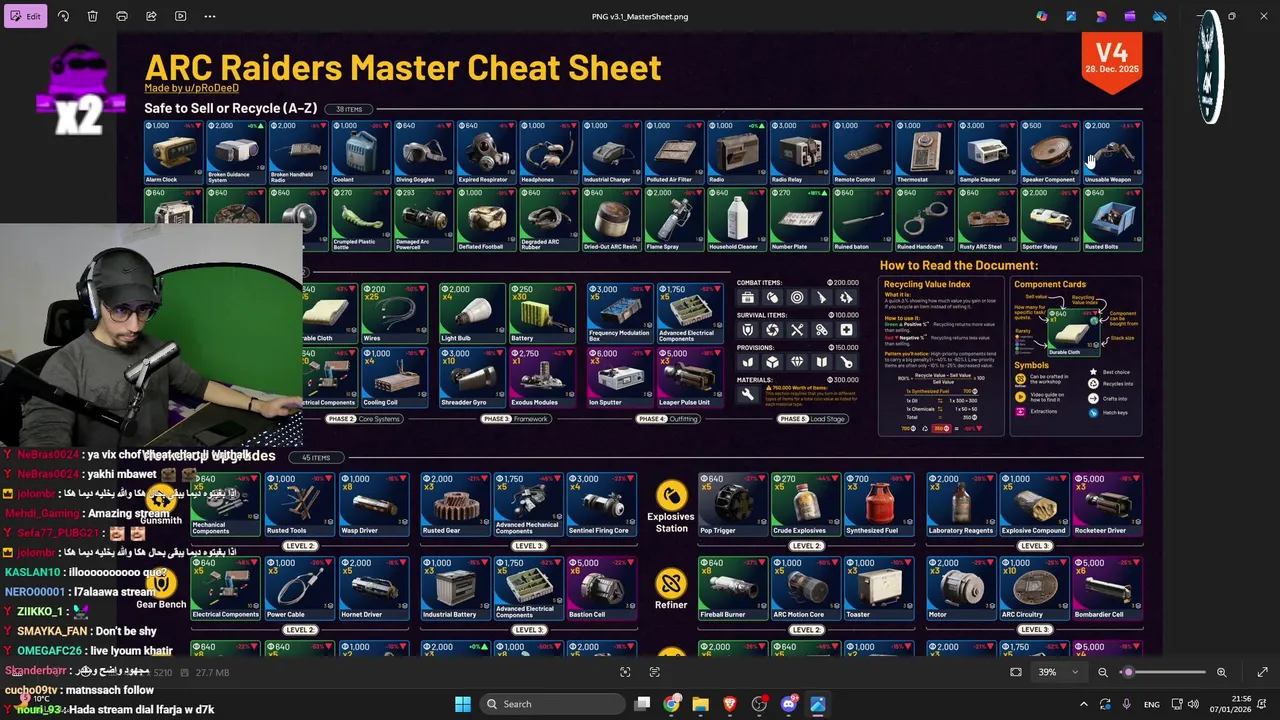Open the 39% zoom level dropdown

click(x=1058, y=672)
